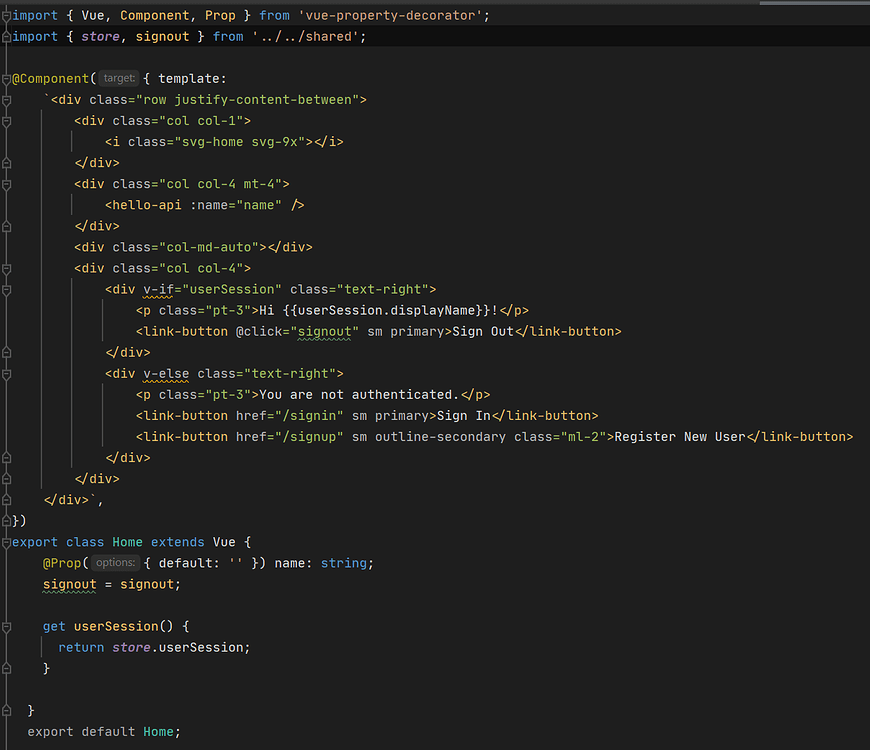Click the fold icon beside export class Home
This screenshot has width=870, height=750.
click(6, 541)
